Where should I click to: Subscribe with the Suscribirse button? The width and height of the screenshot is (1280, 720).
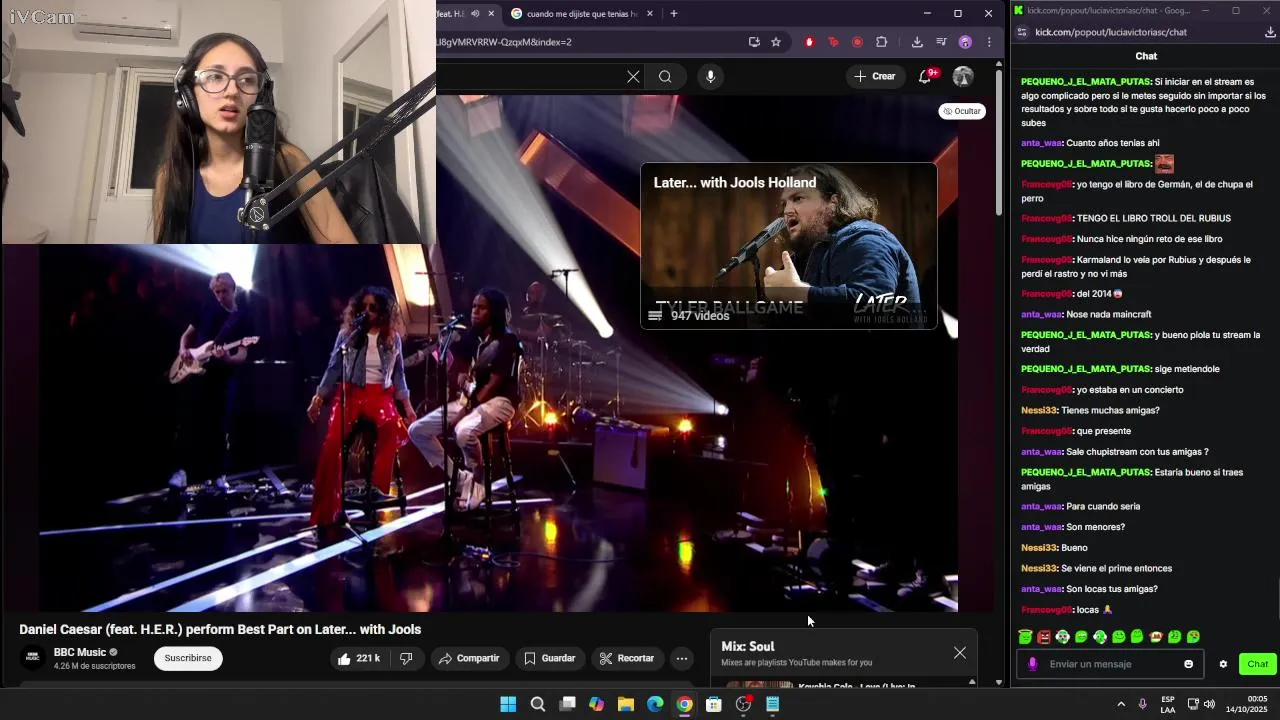coord(188,658)
